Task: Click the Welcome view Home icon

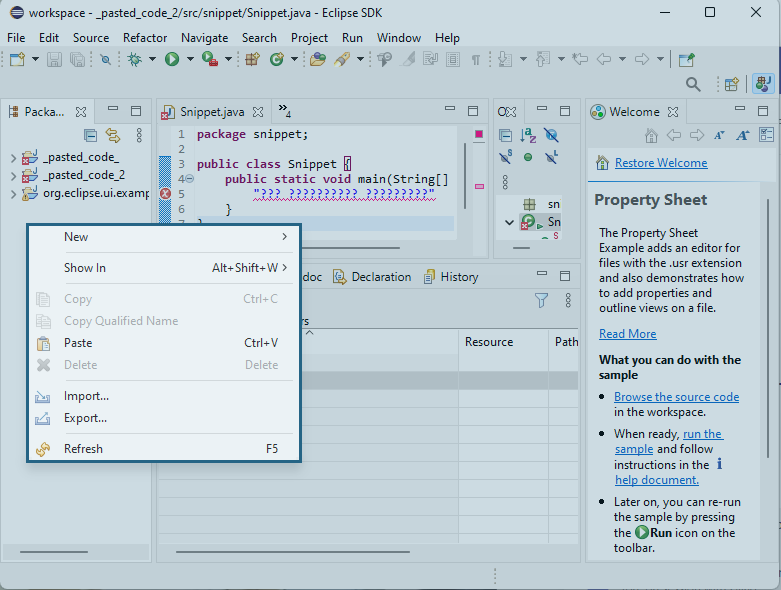Action: (x=651, y=135)
